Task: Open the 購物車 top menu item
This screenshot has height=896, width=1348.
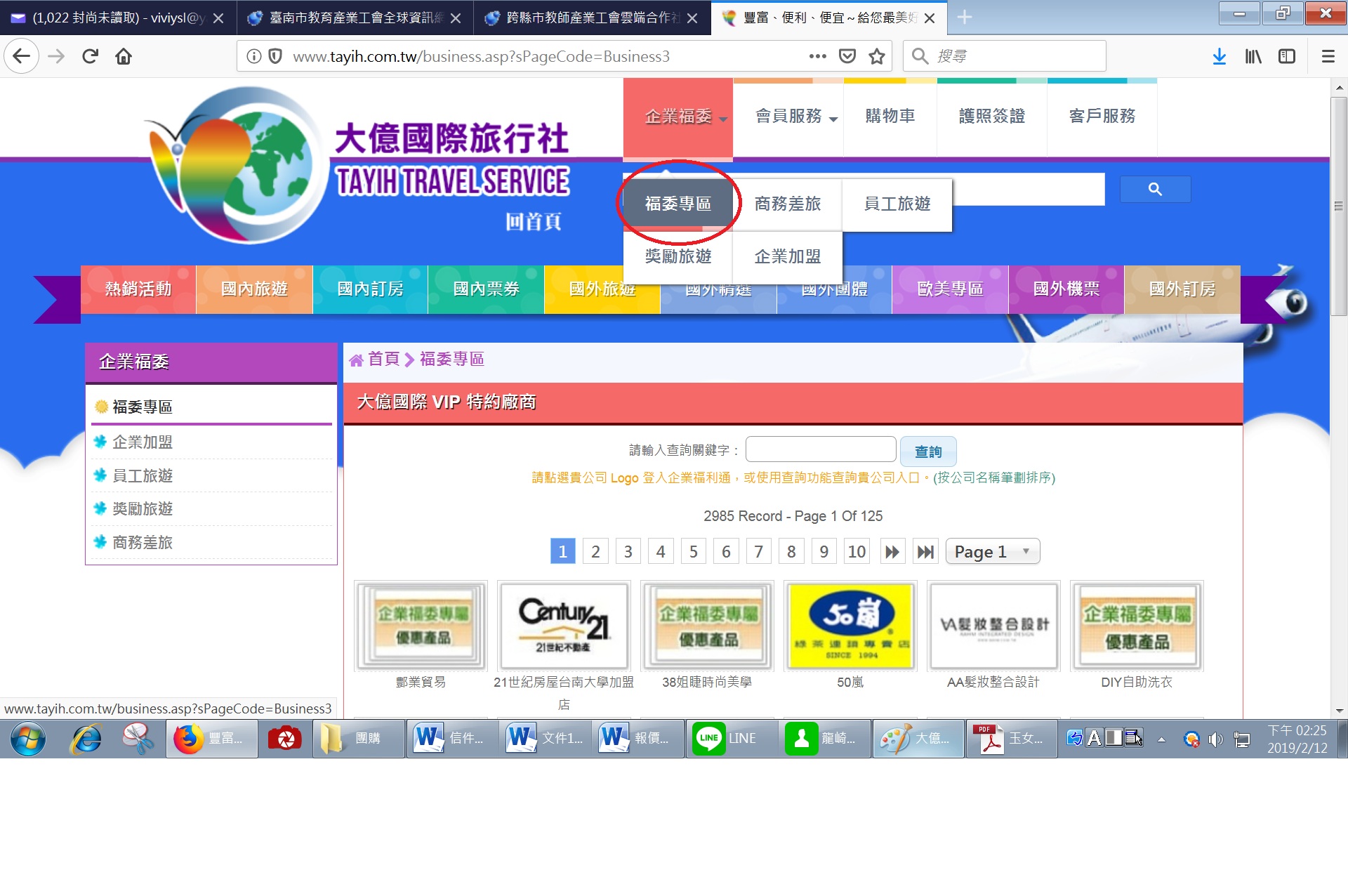Action: pos(890,117)
